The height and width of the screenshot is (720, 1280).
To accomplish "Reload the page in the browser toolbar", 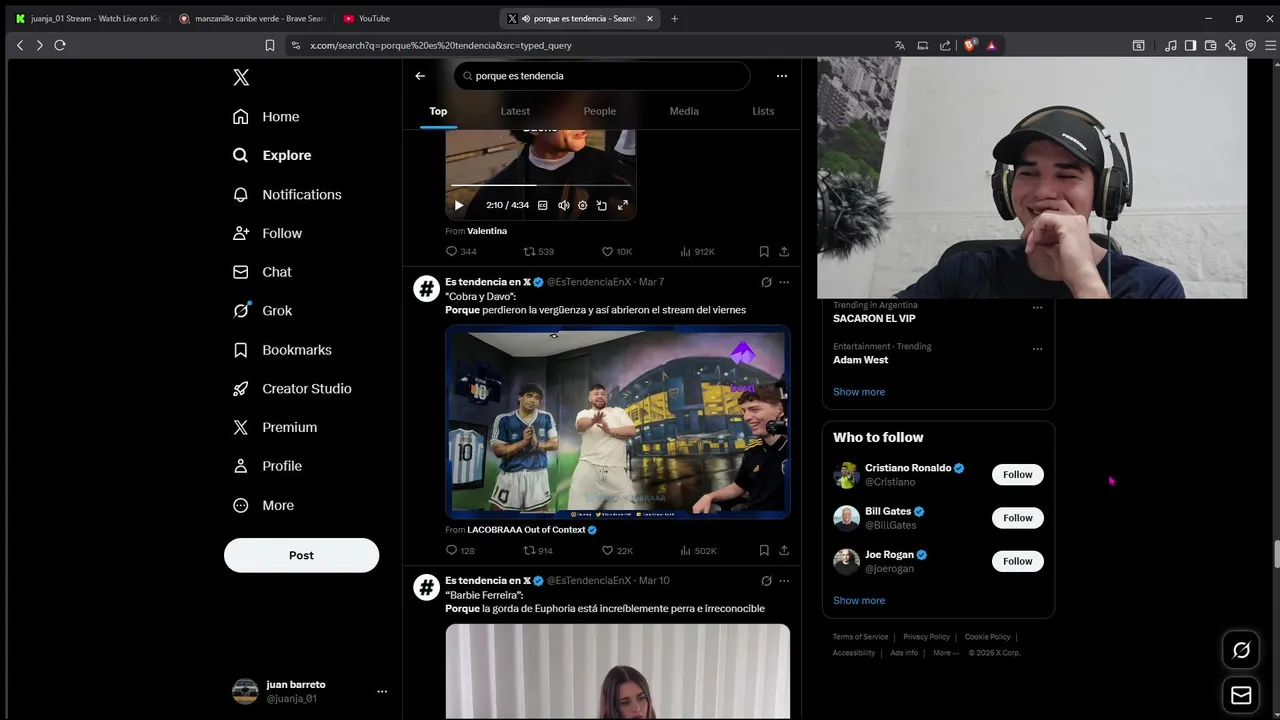I will (x=60, y=45).
